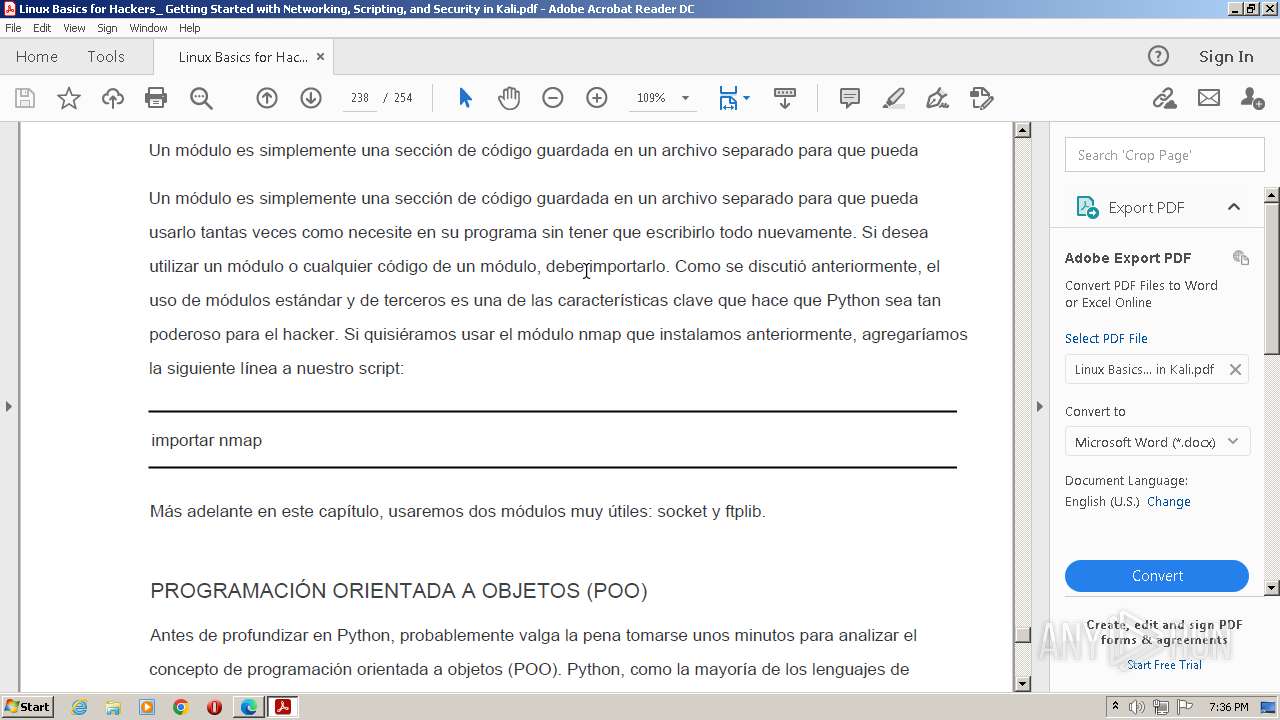Image resolution: width=1280 pixels, height=720 pixels.
Task: Add a comment with the speech bubble icon
Action: (x=850, y=98)
